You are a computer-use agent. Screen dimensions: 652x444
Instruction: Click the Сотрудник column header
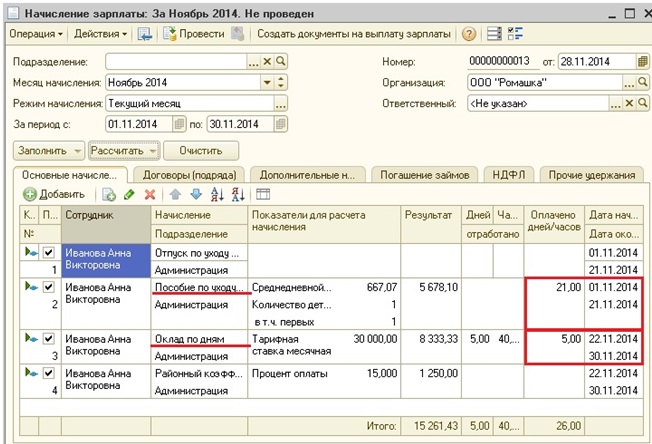tap(106, 224)
